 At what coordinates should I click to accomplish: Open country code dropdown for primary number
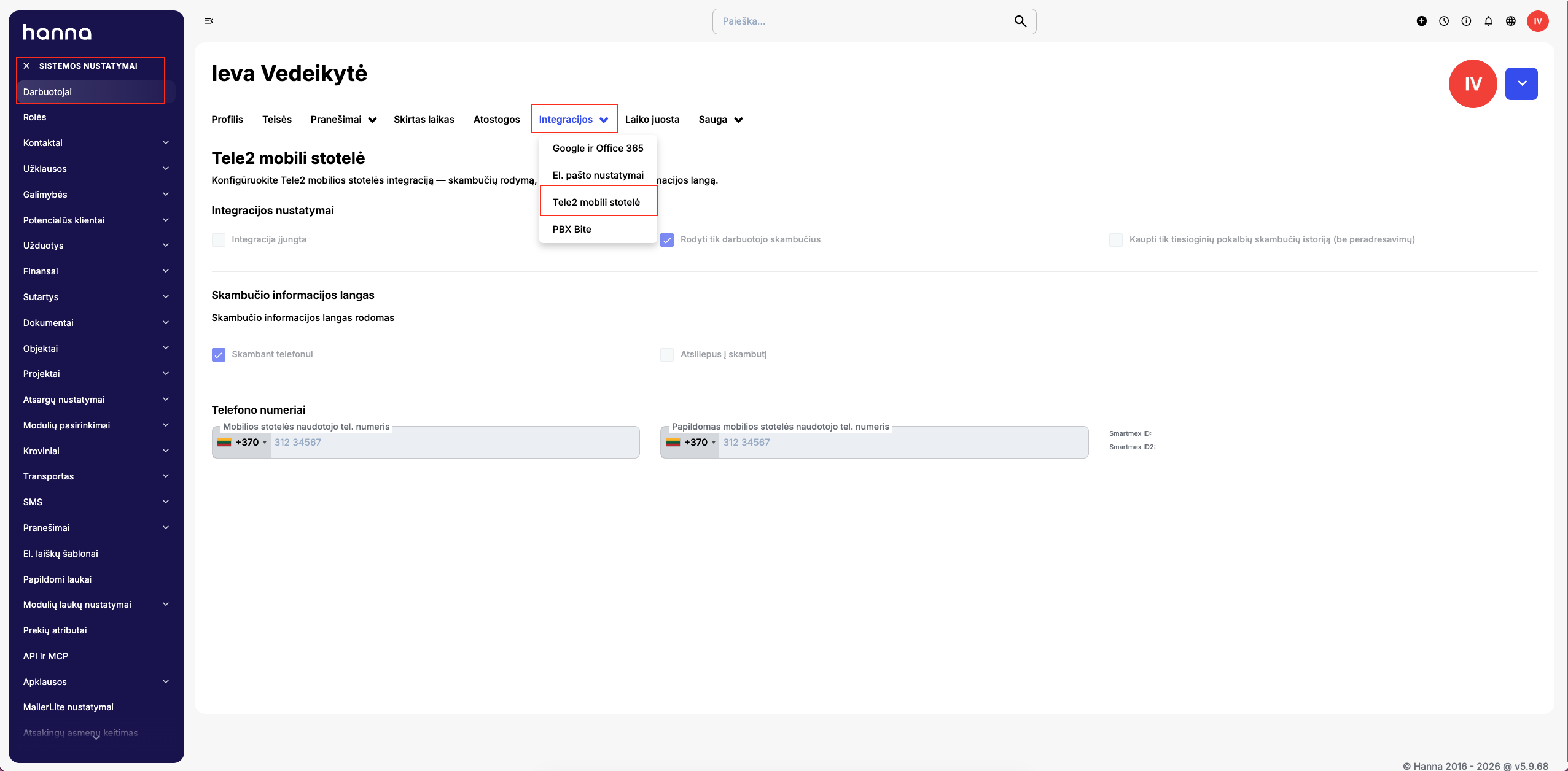tap(242, 442)
